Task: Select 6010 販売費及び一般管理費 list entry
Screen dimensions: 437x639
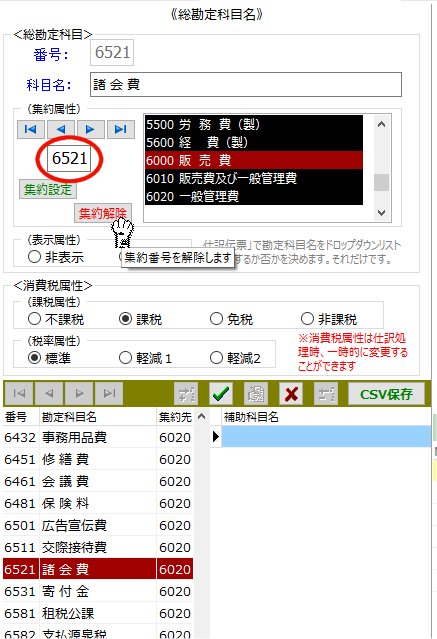Action: click(x=254, y=178)
